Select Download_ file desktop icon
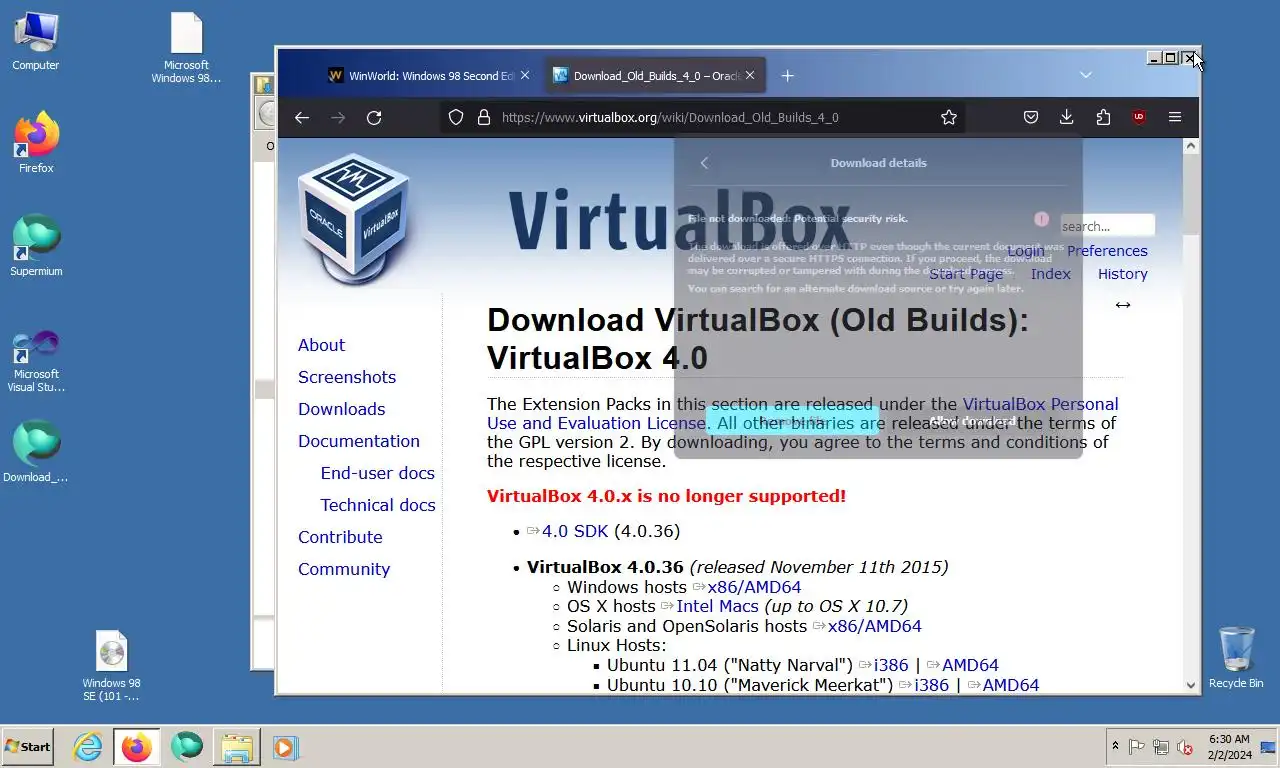This screenshot has width=1280, height=768. click(36, 451)
